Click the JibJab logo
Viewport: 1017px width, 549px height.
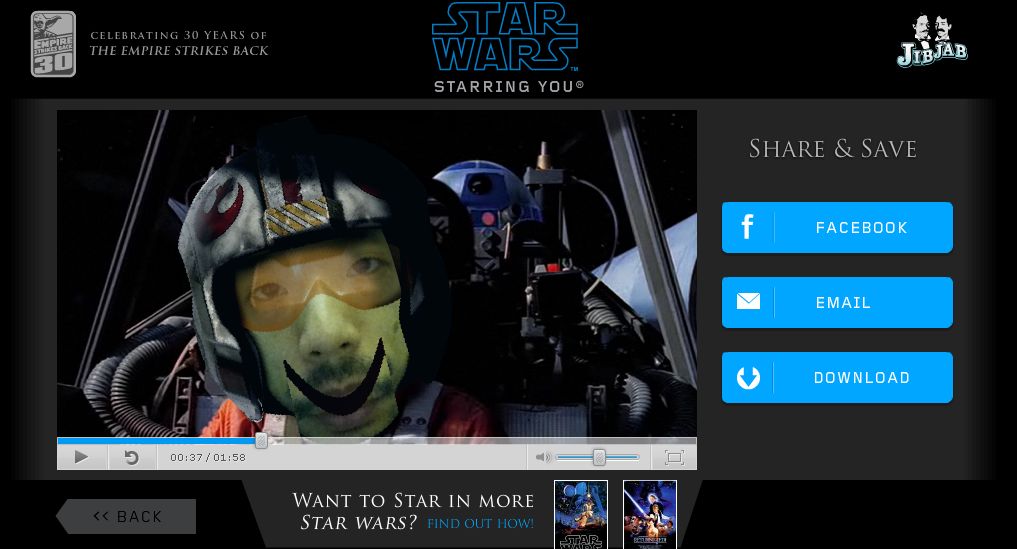933,41
